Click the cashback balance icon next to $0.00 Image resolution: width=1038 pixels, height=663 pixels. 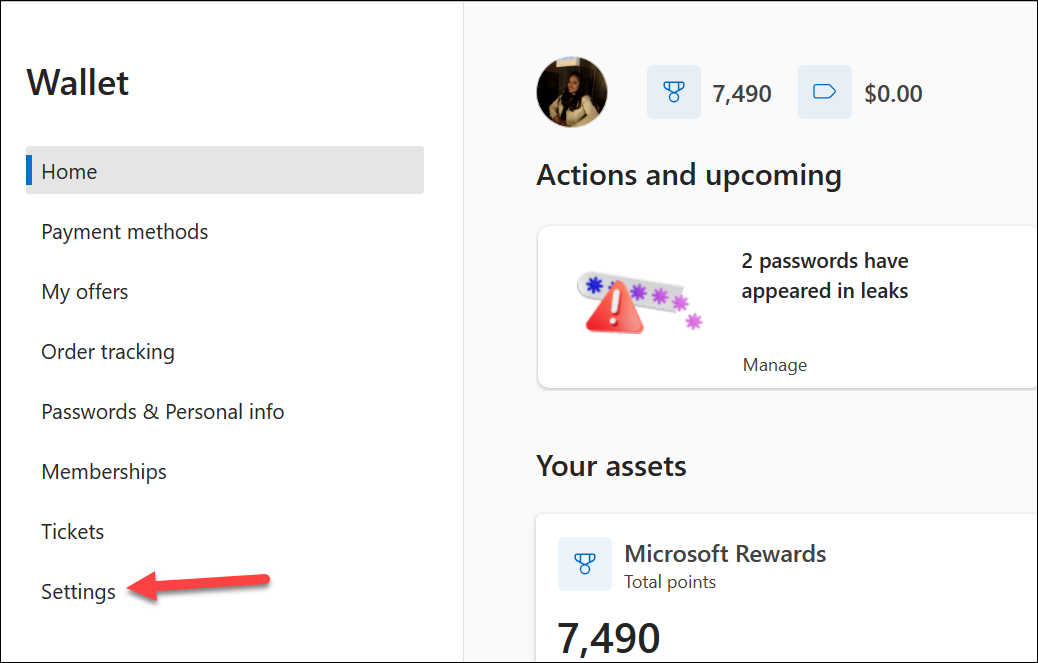coord(824,92)
